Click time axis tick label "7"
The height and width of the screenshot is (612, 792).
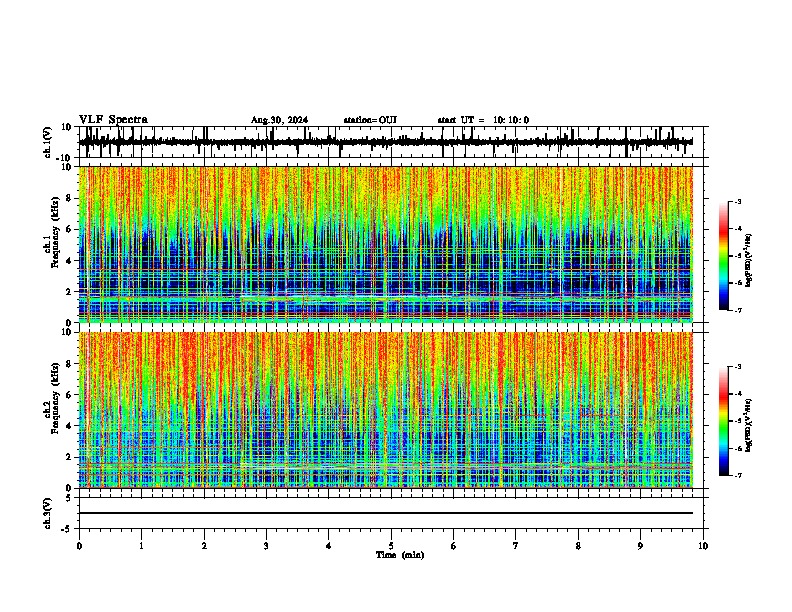[x=516, y=546]
